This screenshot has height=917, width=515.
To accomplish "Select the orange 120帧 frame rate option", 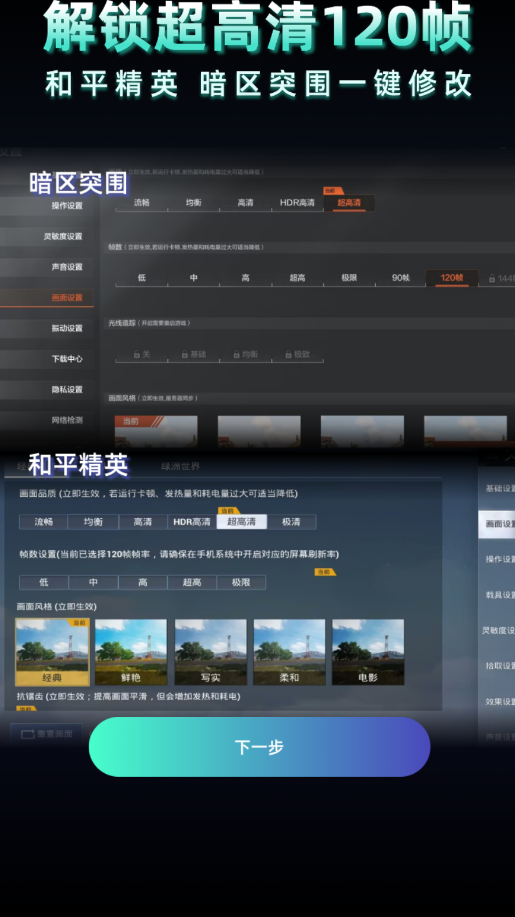I will 452,278.
